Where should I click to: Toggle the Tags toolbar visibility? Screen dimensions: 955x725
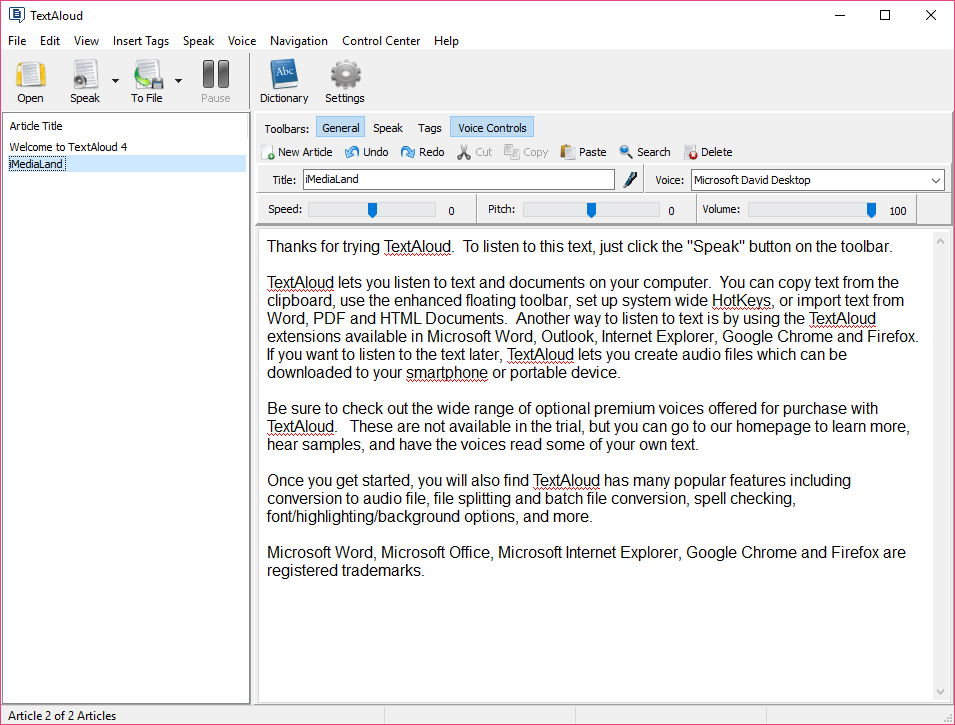coord(429,128)
